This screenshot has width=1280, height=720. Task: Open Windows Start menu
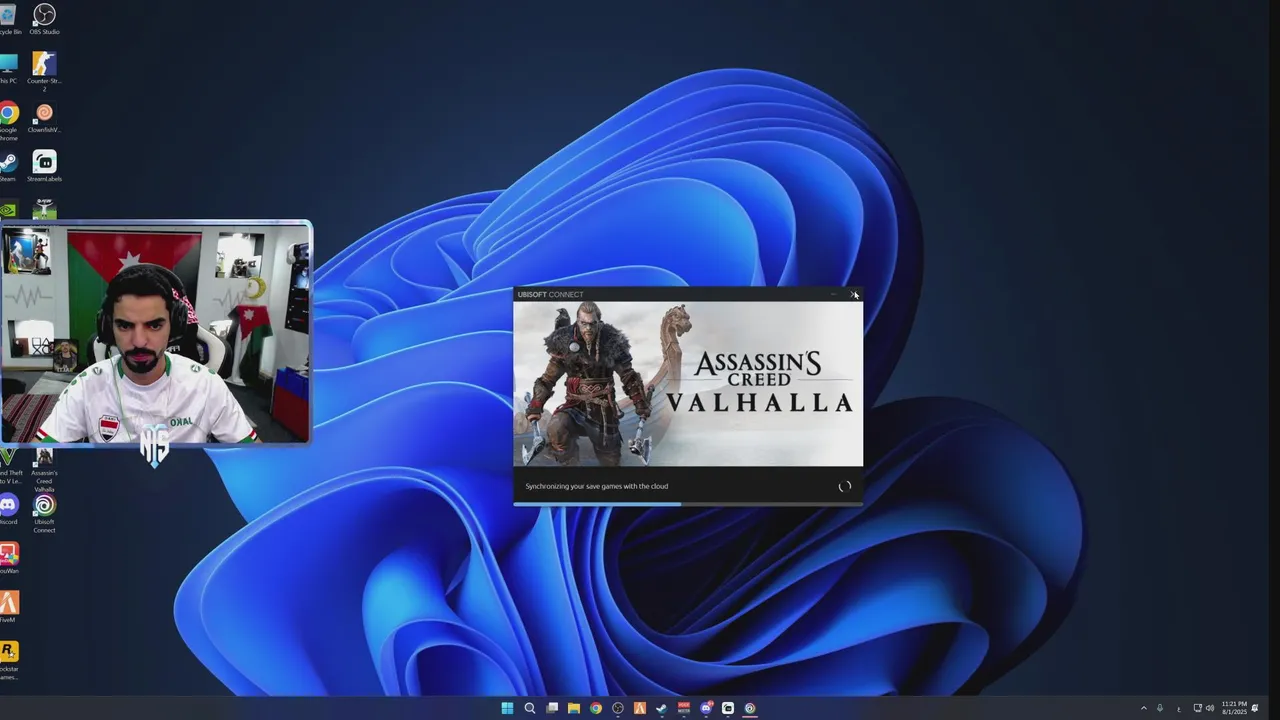(507, 708)
